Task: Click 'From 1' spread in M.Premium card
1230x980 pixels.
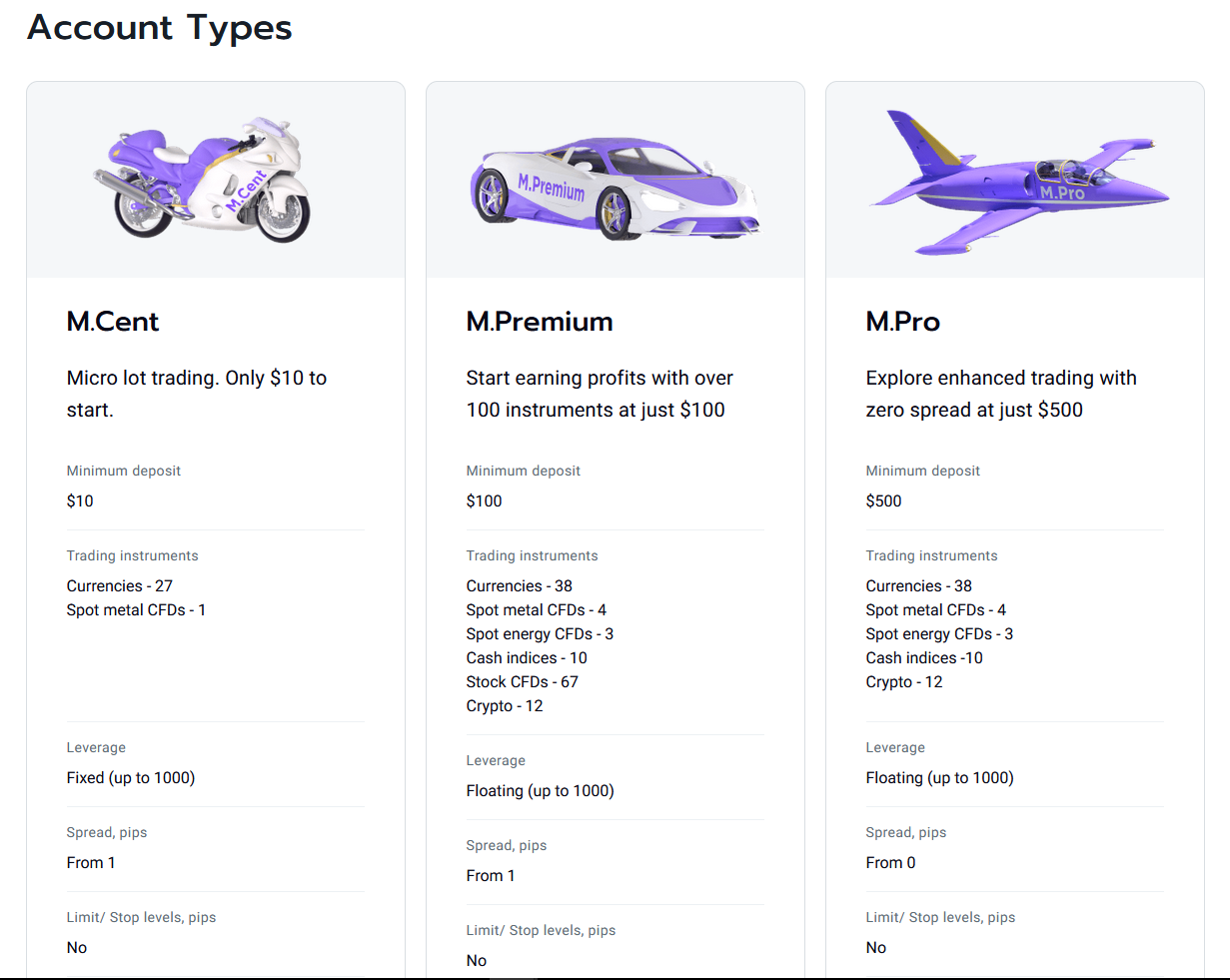Action: pyautogui.click(x=491, y=876)
